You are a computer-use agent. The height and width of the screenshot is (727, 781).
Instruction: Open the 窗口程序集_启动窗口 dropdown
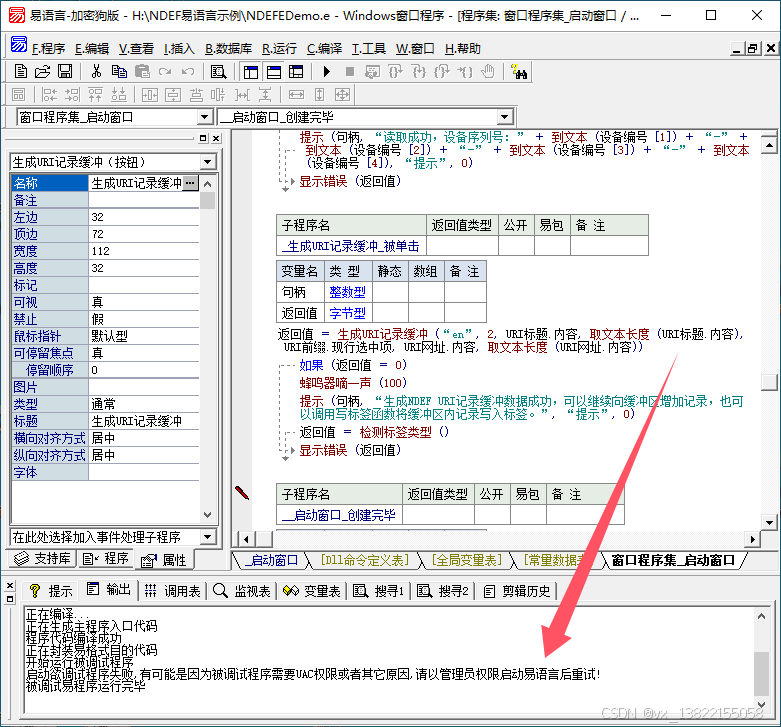[x=204, y=118]
